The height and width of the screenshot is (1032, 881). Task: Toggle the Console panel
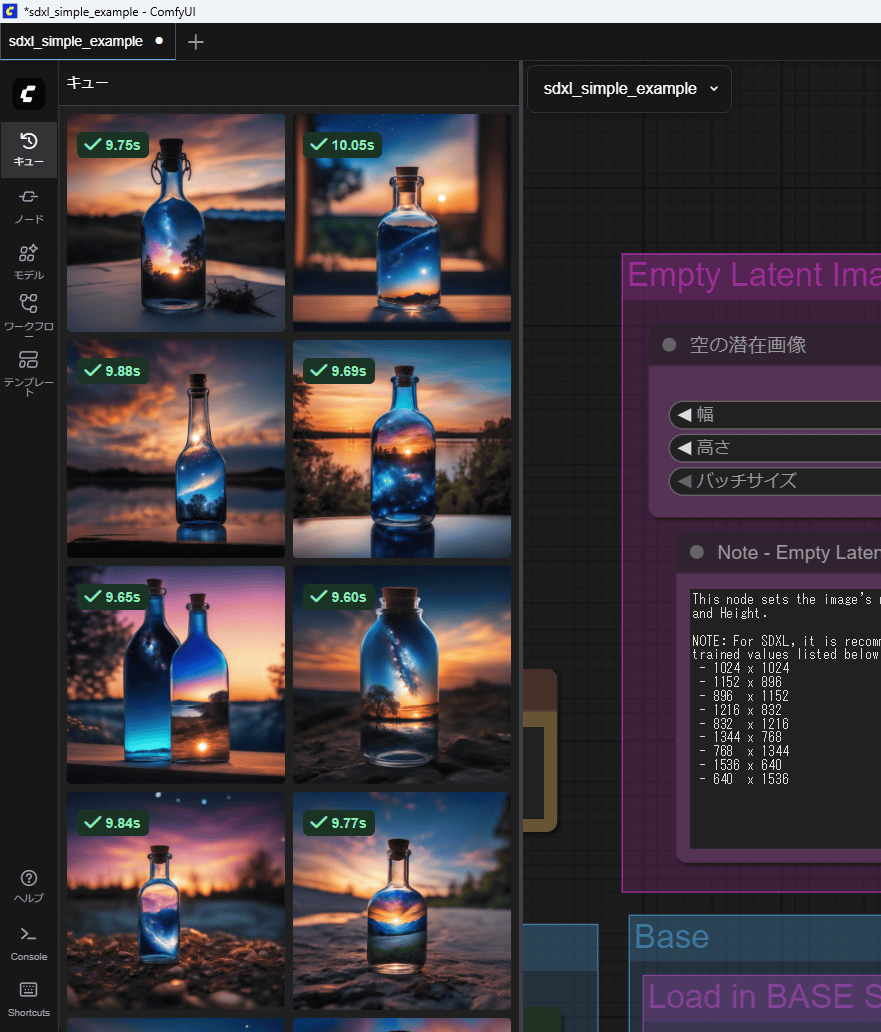[x=28, y=942]
